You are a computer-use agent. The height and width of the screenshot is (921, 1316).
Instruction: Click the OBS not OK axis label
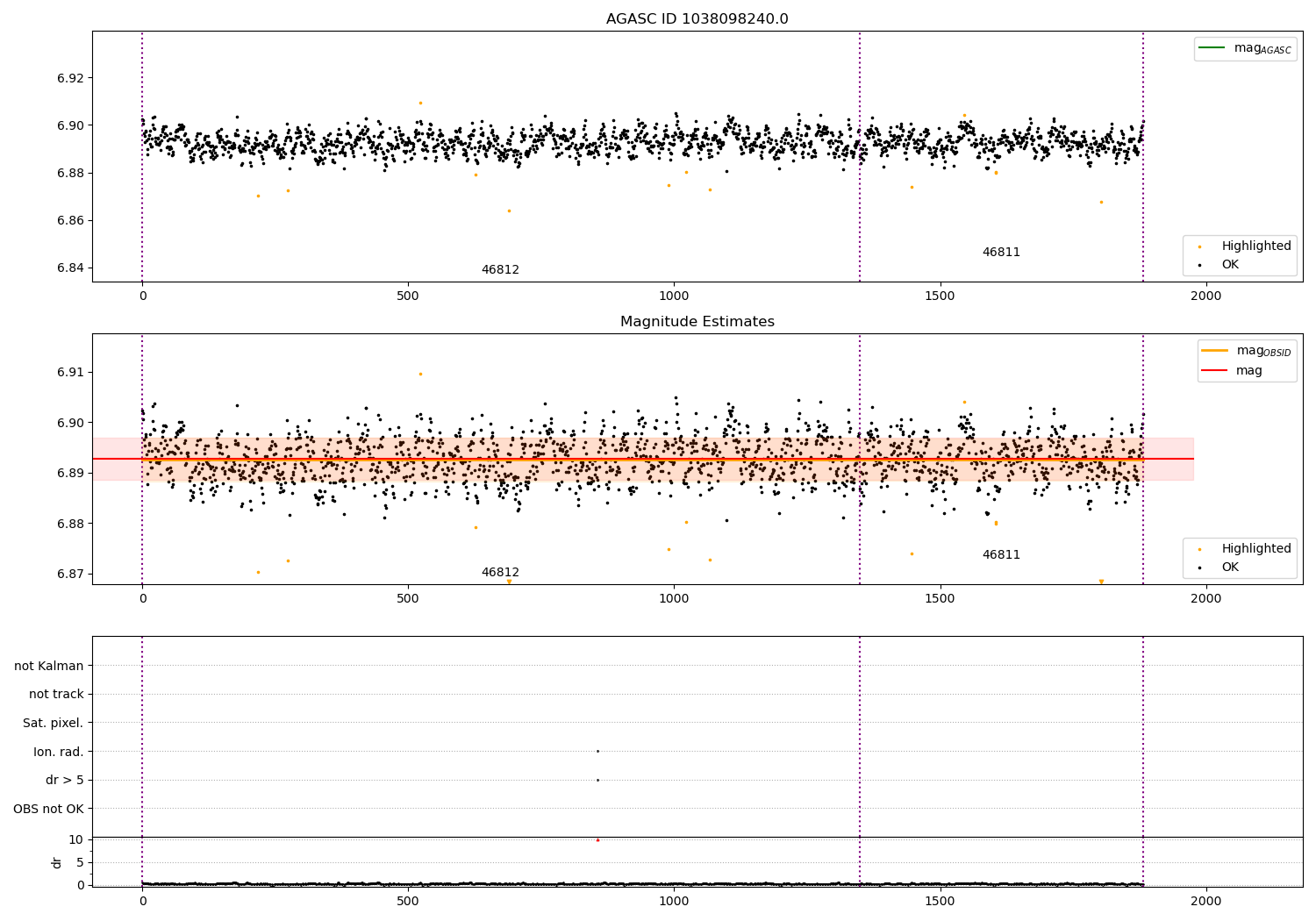(49, 809)
